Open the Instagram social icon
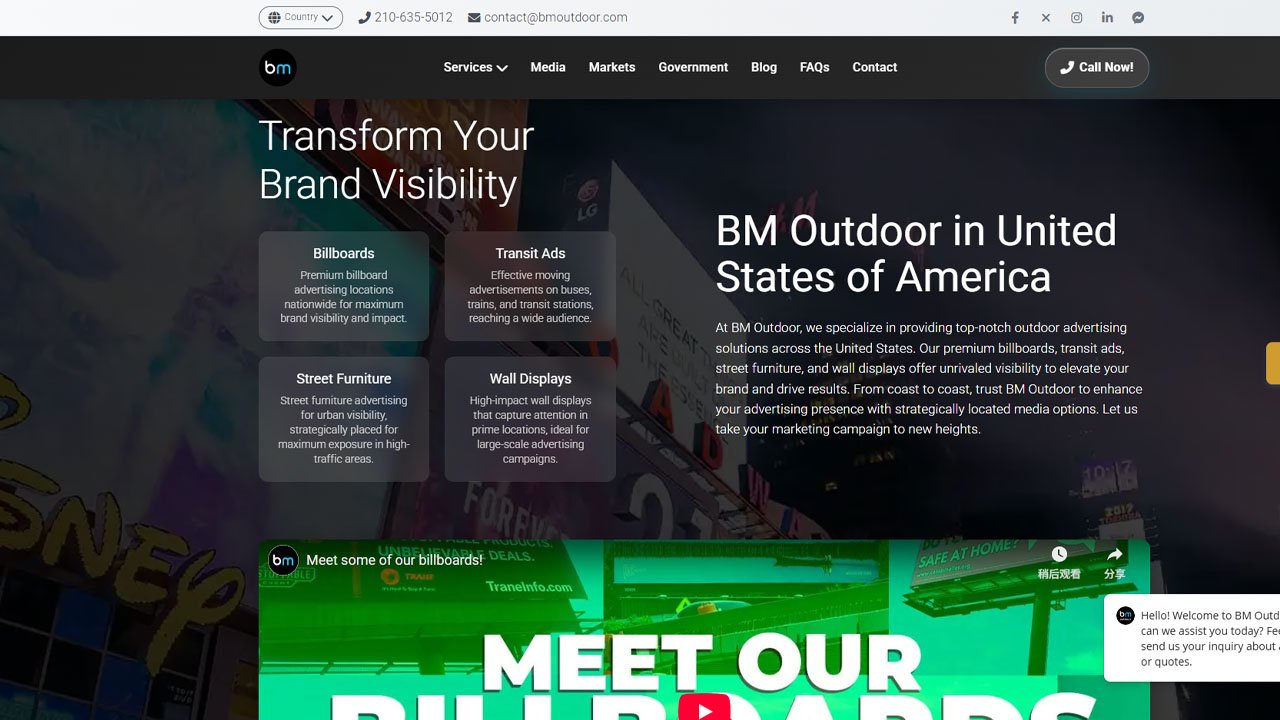 1077,17
